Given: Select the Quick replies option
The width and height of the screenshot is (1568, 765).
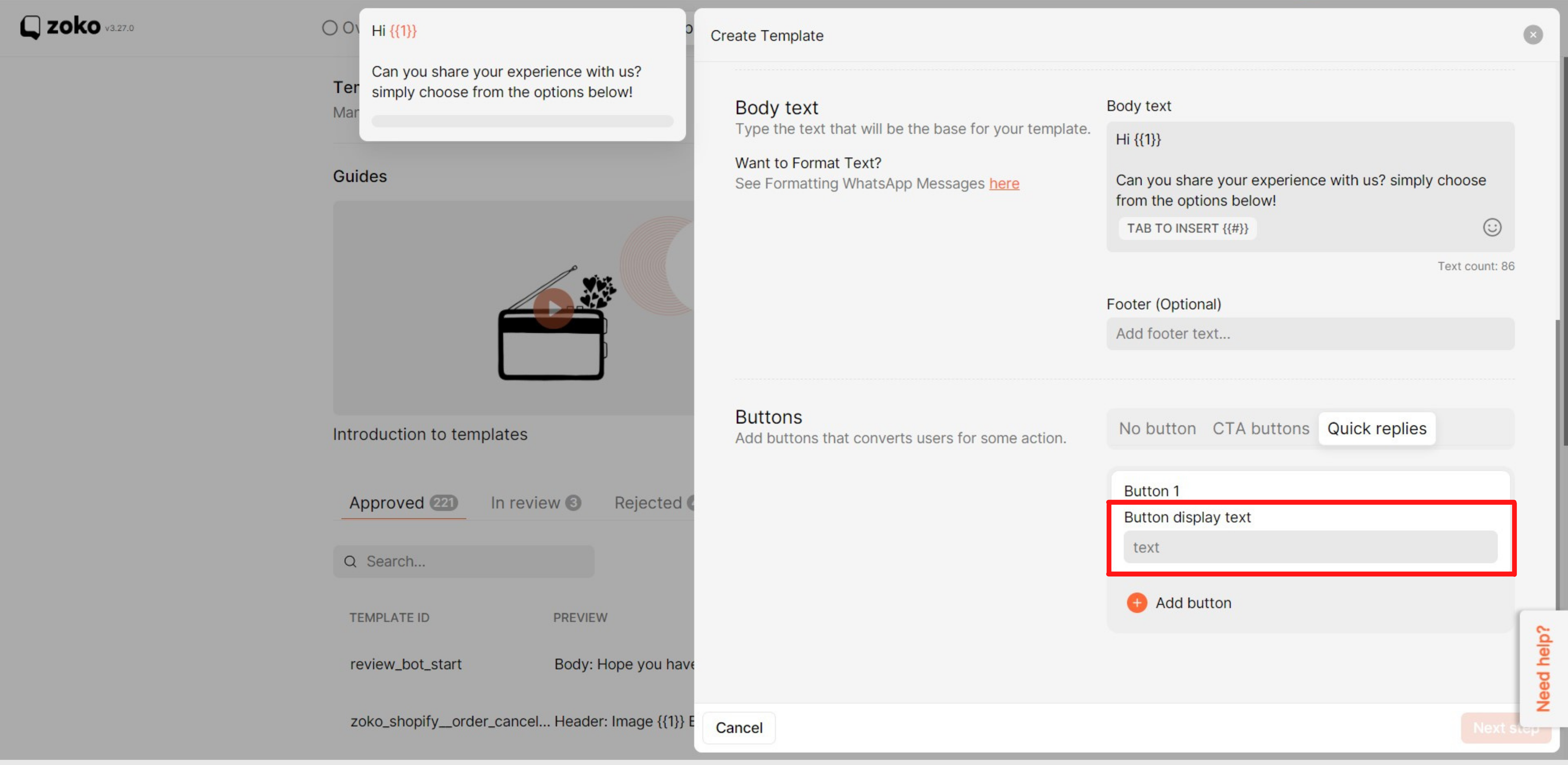Looking at the screenshot, I should pos(1376,428).
